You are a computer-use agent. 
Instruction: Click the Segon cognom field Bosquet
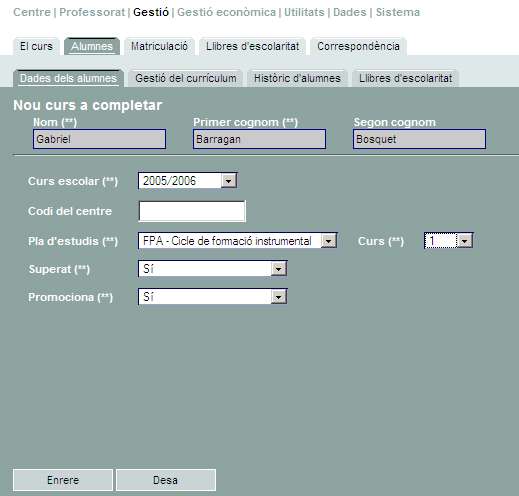click(x=419, y=139)
